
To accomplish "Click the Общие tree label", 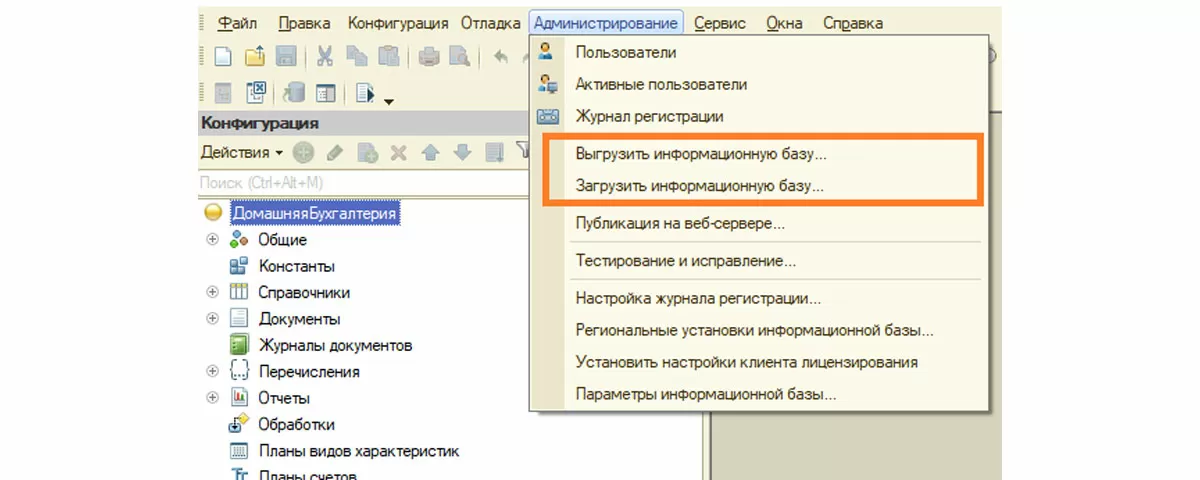I will [282, 240].
